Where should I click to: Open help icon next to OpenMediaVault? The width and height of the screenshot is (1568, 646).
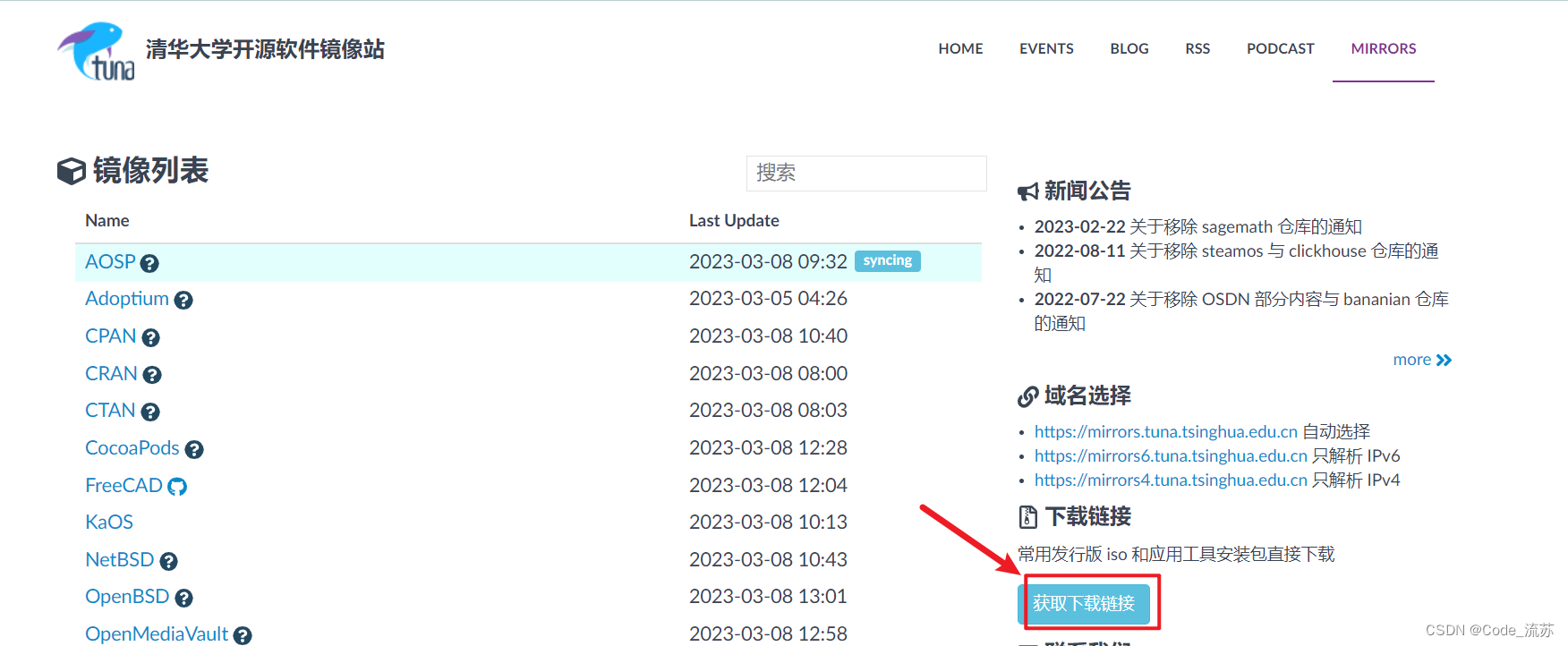coord(243,635)
